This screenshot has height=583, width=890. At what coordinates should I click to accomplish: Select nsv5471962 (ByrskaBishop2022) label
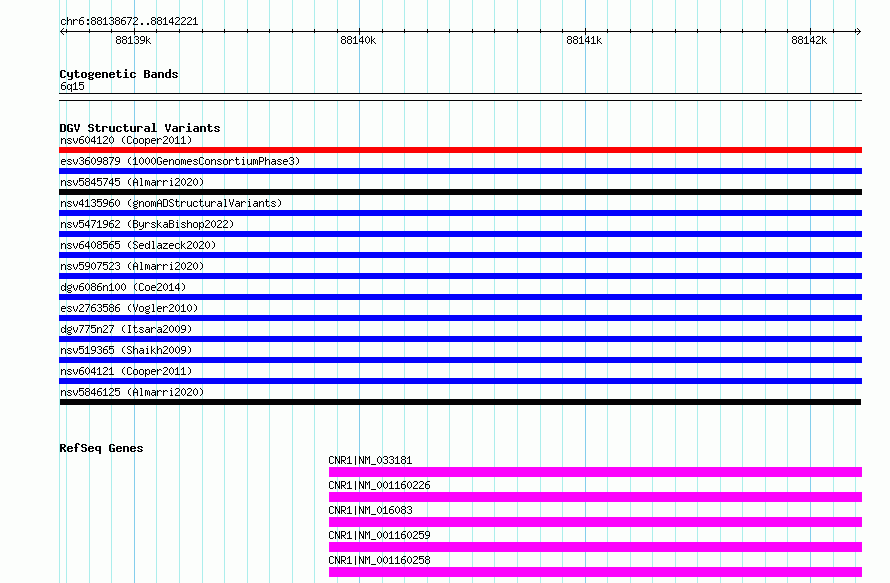click(x=147, y=224)
